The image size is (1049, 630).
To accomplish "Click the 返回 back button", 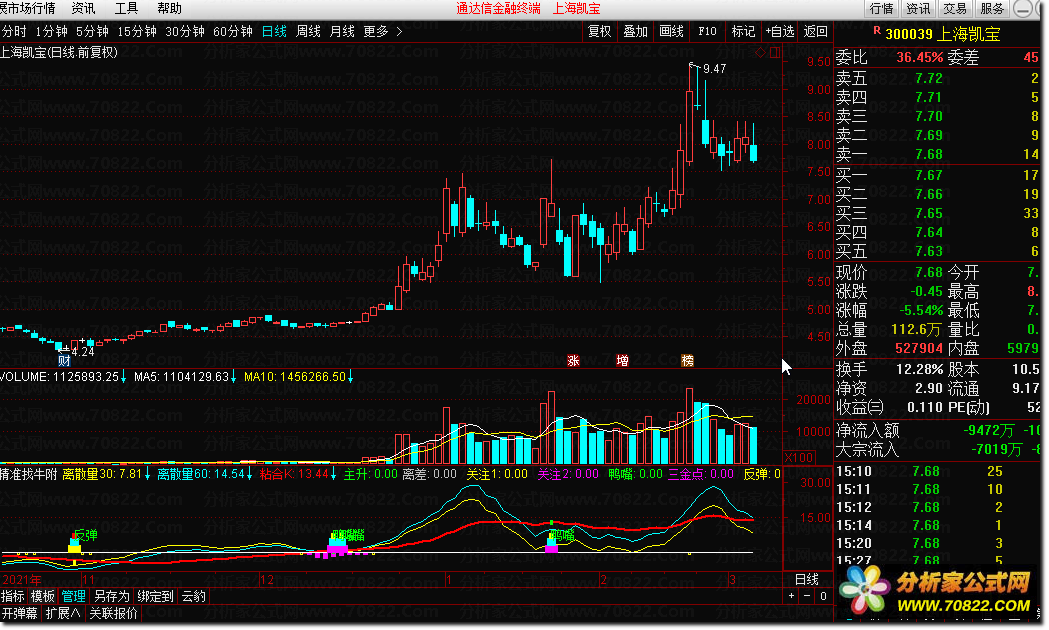I will click(816, 31).
